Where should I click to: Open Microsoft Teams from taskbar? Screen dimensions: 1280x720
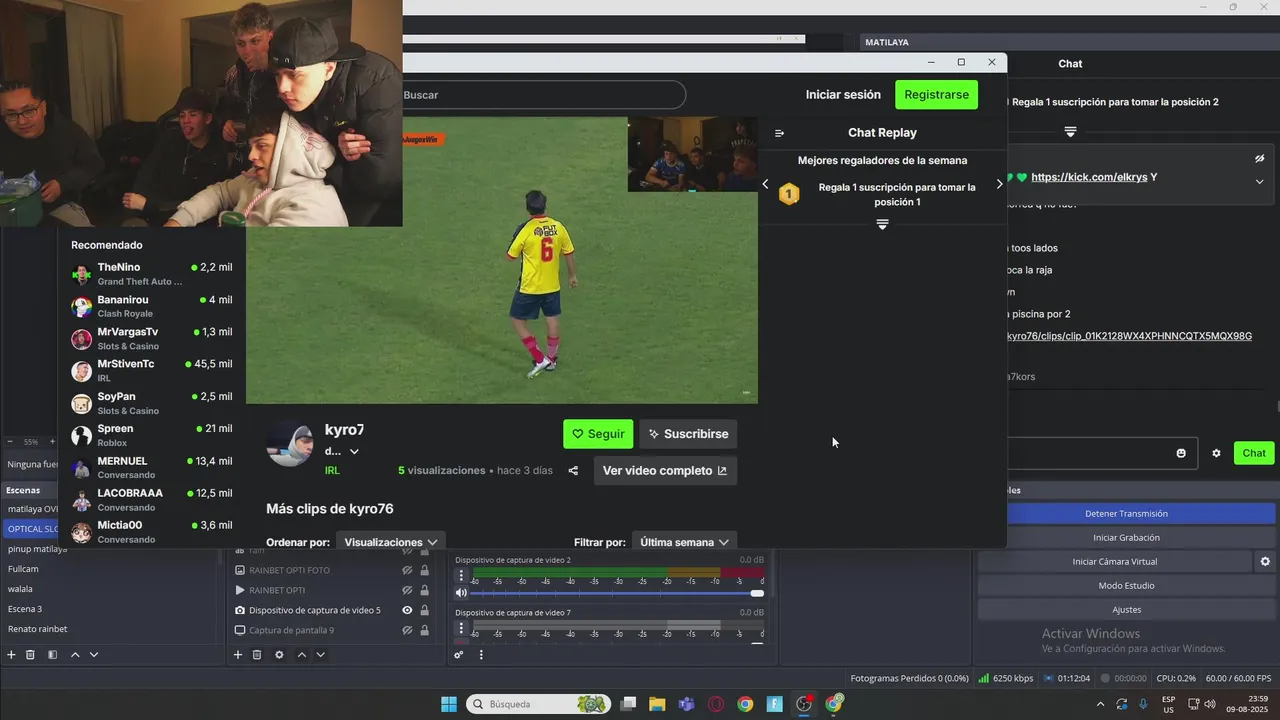point(686,704)
